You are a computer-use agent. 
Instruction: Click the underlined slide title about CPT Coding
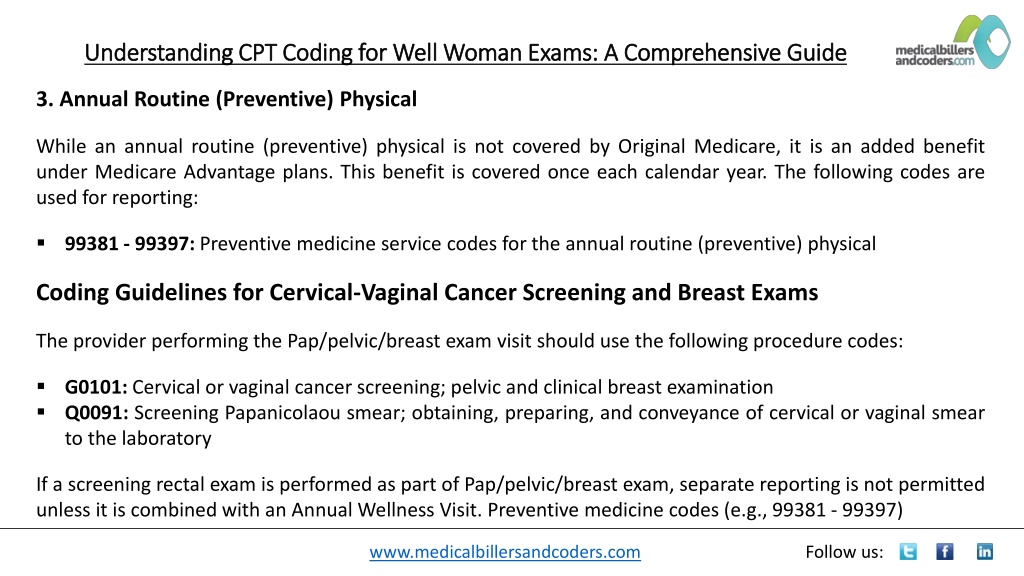pos(465,52)
